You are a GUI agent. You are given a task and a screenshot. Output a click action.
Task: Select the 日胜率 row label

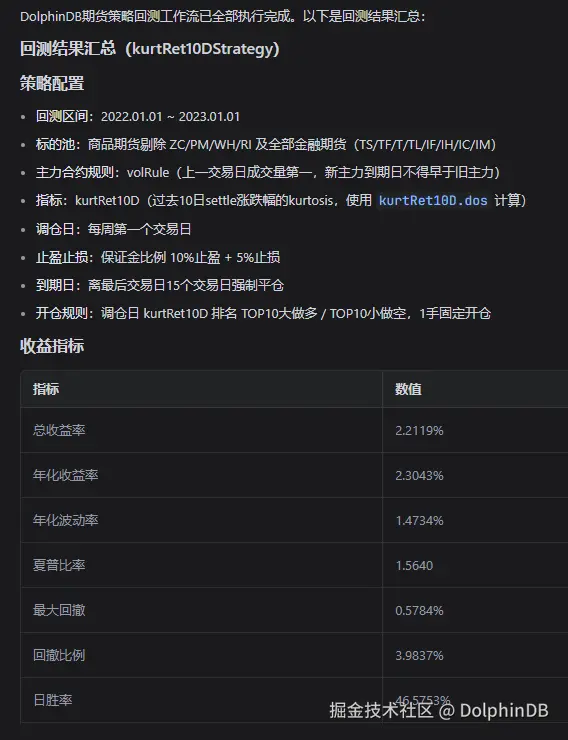(52, 700)
